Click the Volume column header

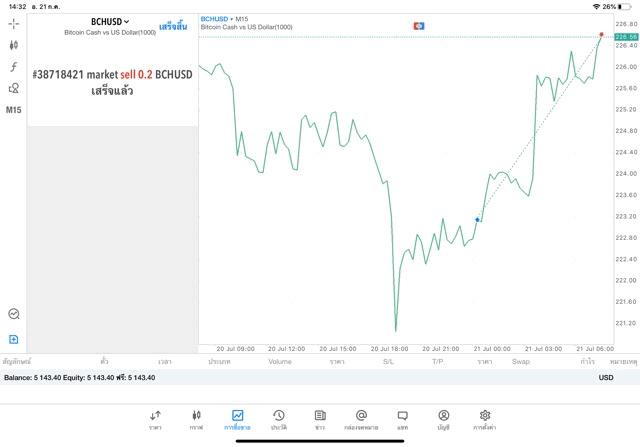(280, 361)
